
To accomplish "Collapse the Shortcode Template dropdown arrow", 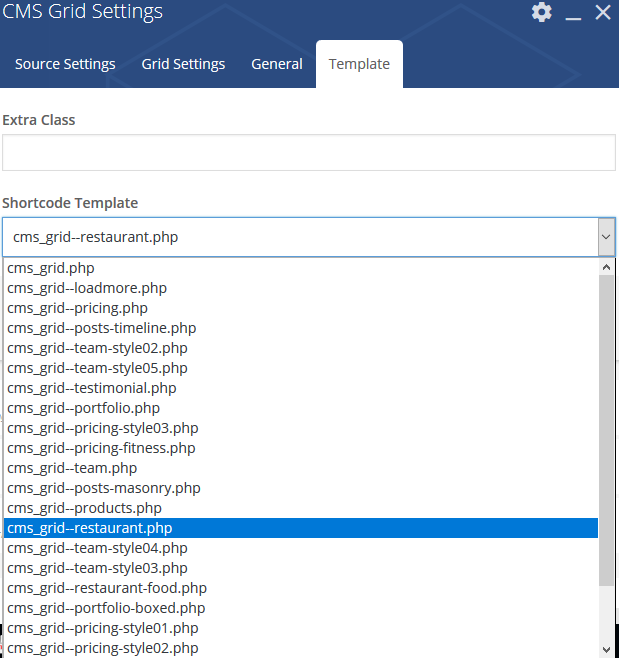I will [x=605, y=238].
